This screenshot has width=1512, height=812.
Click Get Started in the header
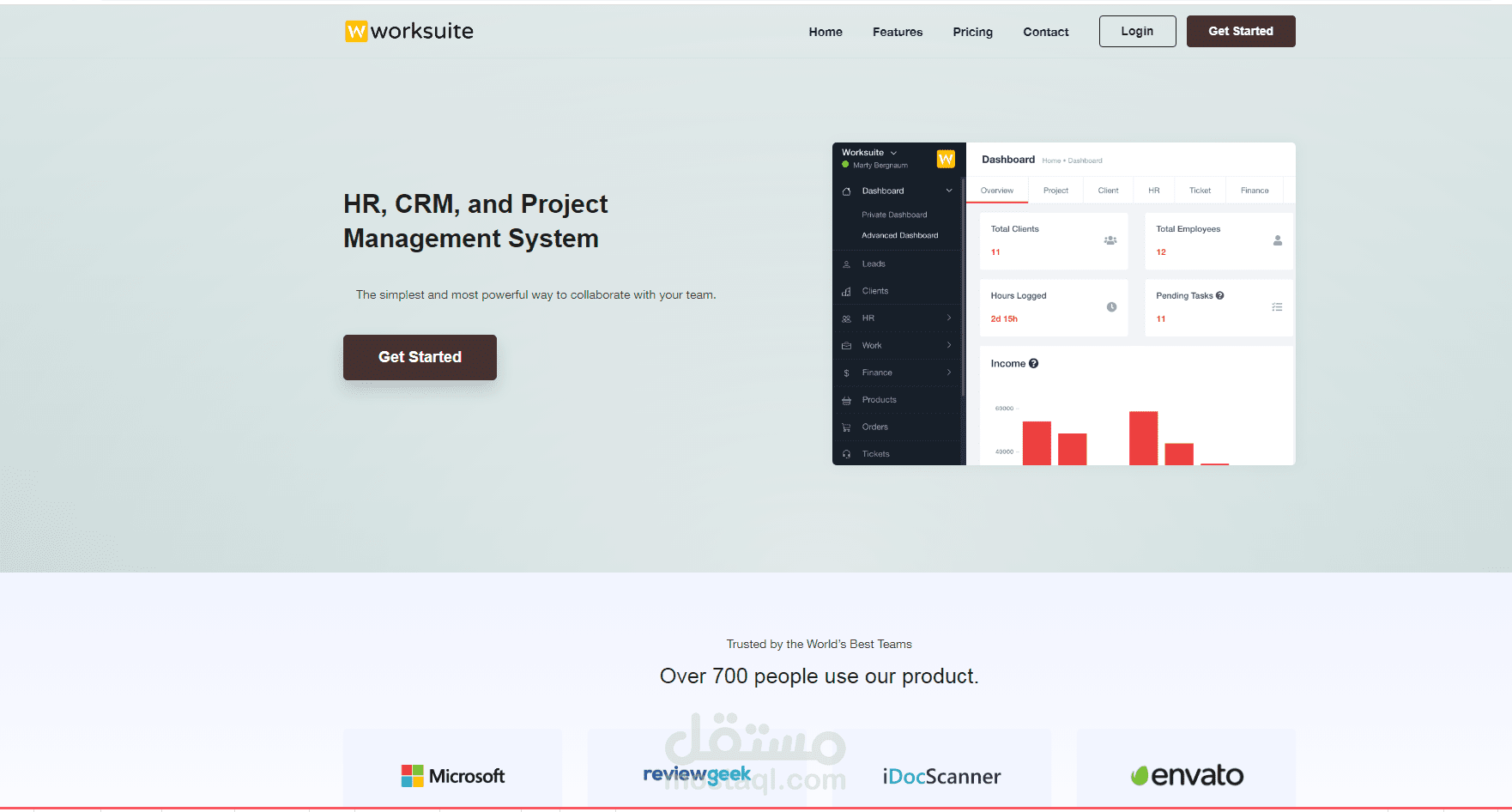pyautogui.click(x=1241, y=31)
